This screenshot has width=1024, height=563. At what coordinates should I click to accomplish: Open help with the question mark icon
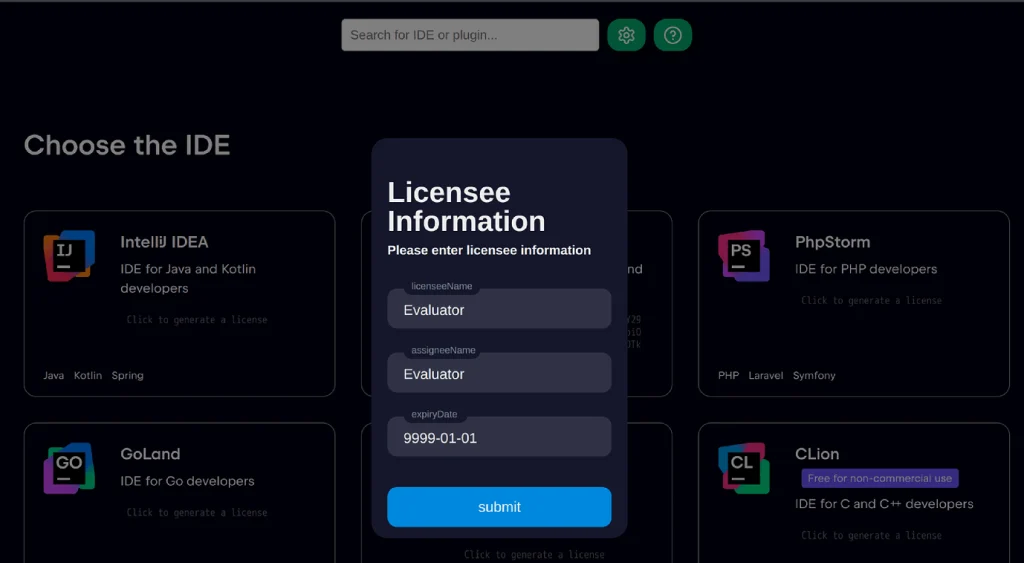[673, 35]
